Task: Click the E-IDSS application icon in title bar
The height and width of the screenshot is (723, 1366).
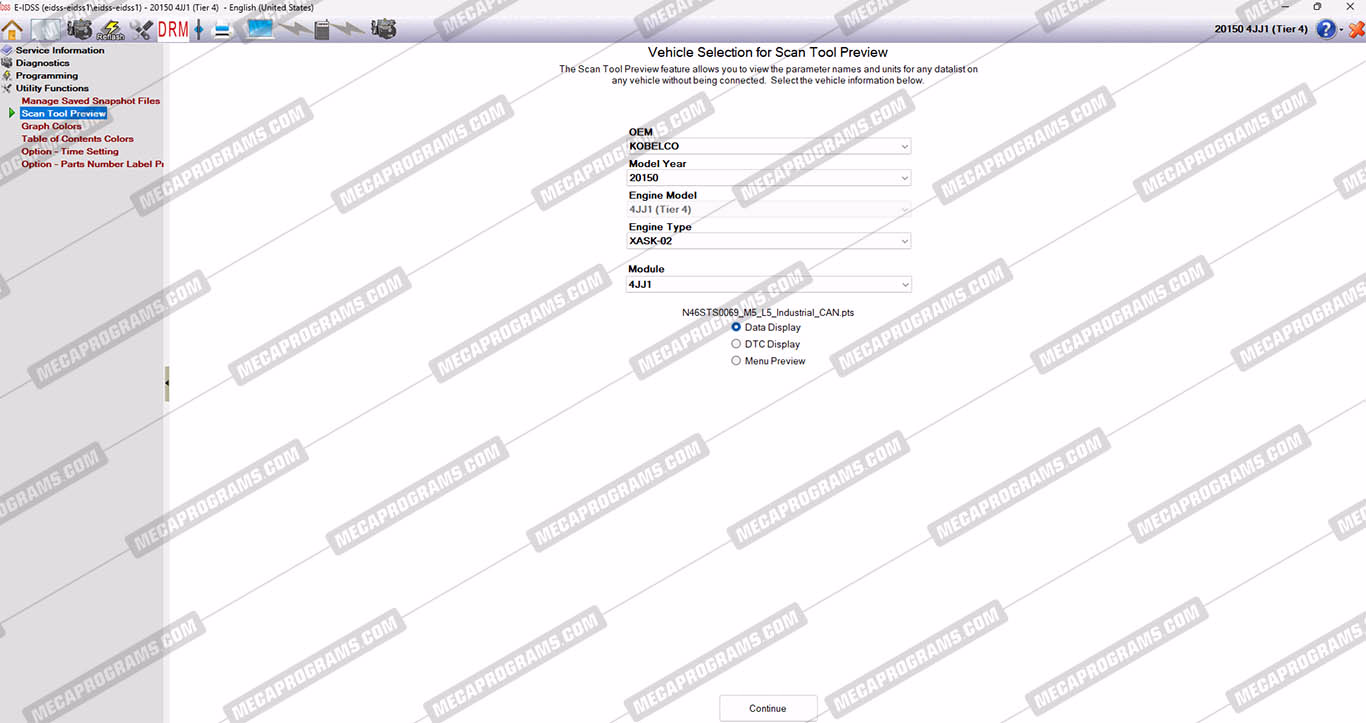Action: pos(6,7)
